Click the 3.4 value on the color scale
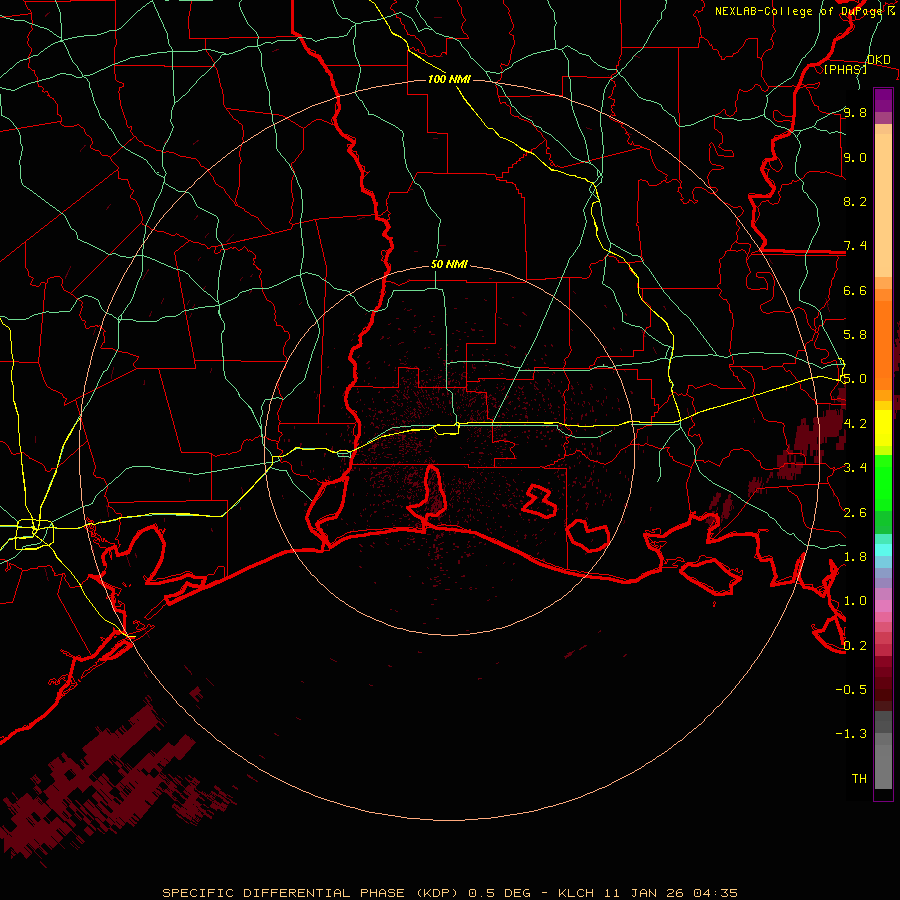This screenshot has height=900, width=900. (x=855, y=468)
